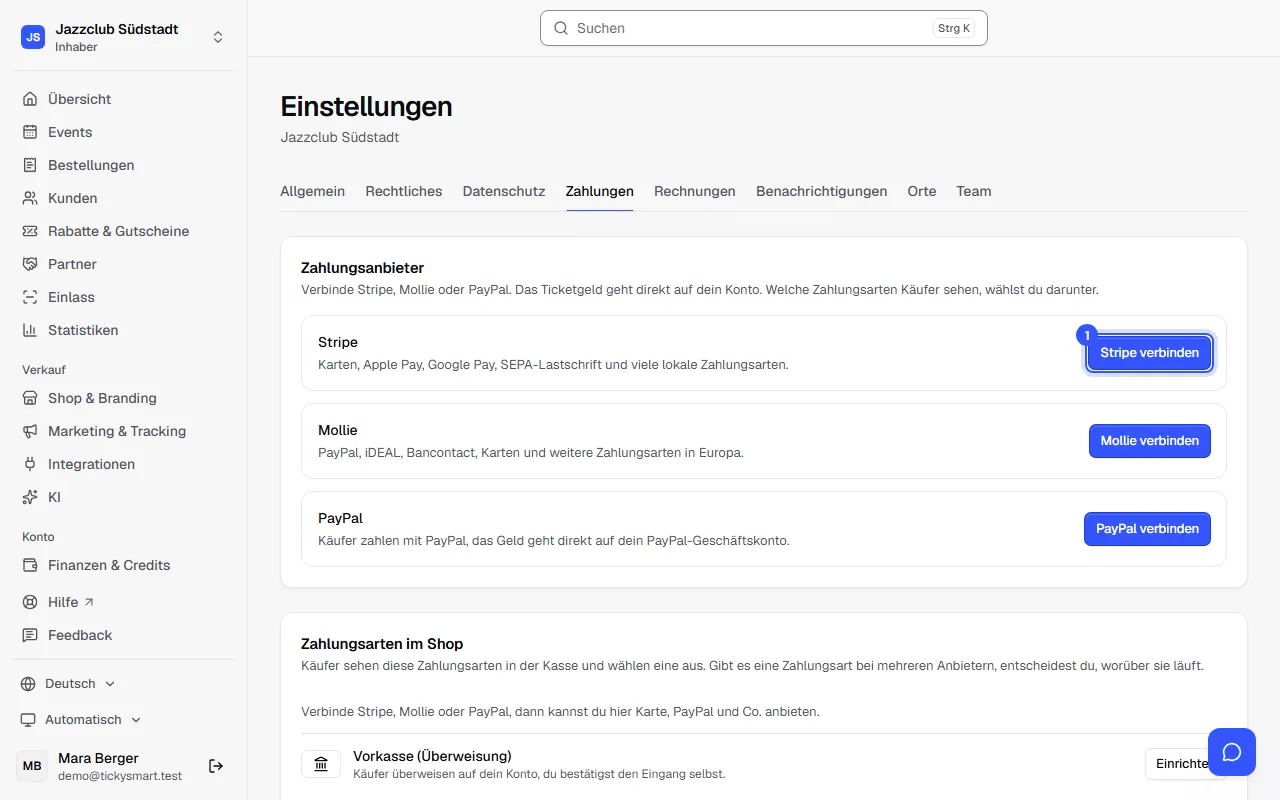Click the "Zahlungsanbieter" heading
1280x800 pixels.
[363, 268]
